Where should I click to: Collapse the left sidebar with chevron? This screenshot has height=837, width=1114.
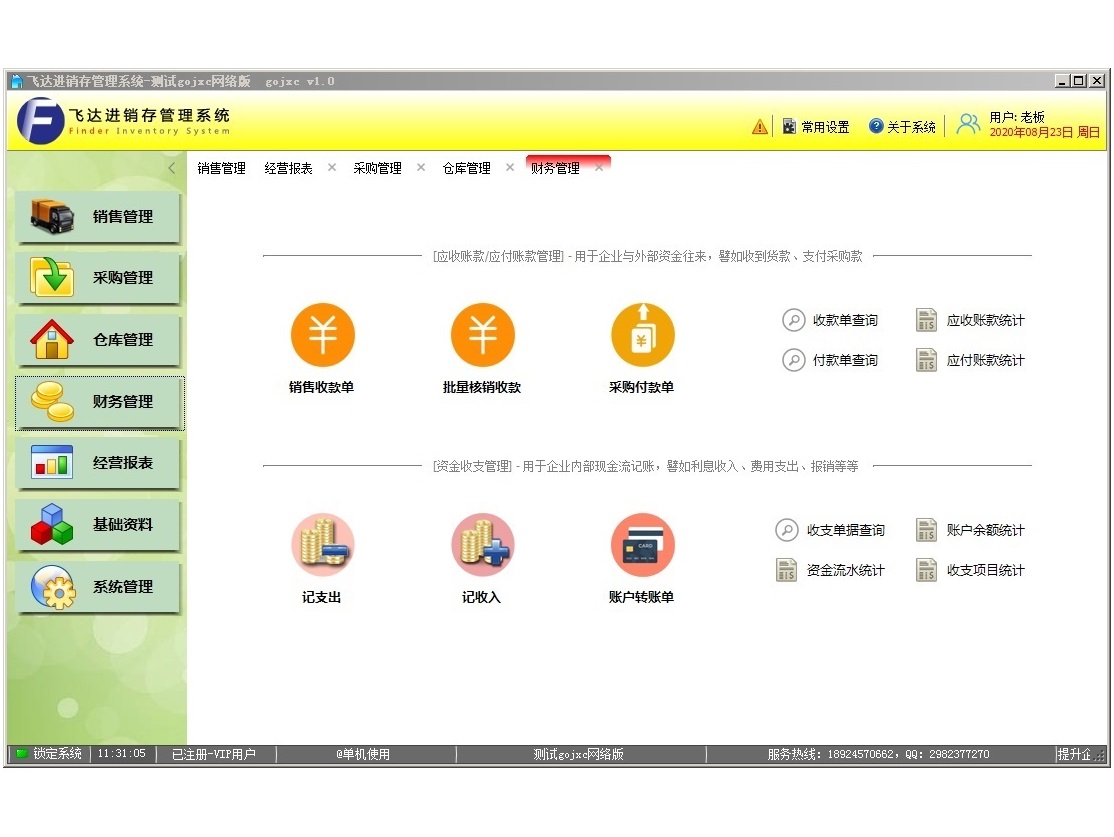point(172,168)
